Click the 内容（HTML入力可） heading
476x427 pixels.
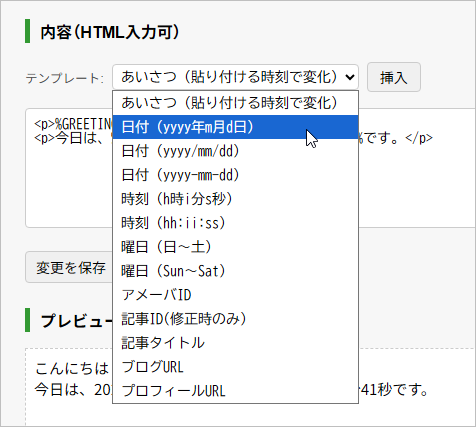[x=110, y=32]
